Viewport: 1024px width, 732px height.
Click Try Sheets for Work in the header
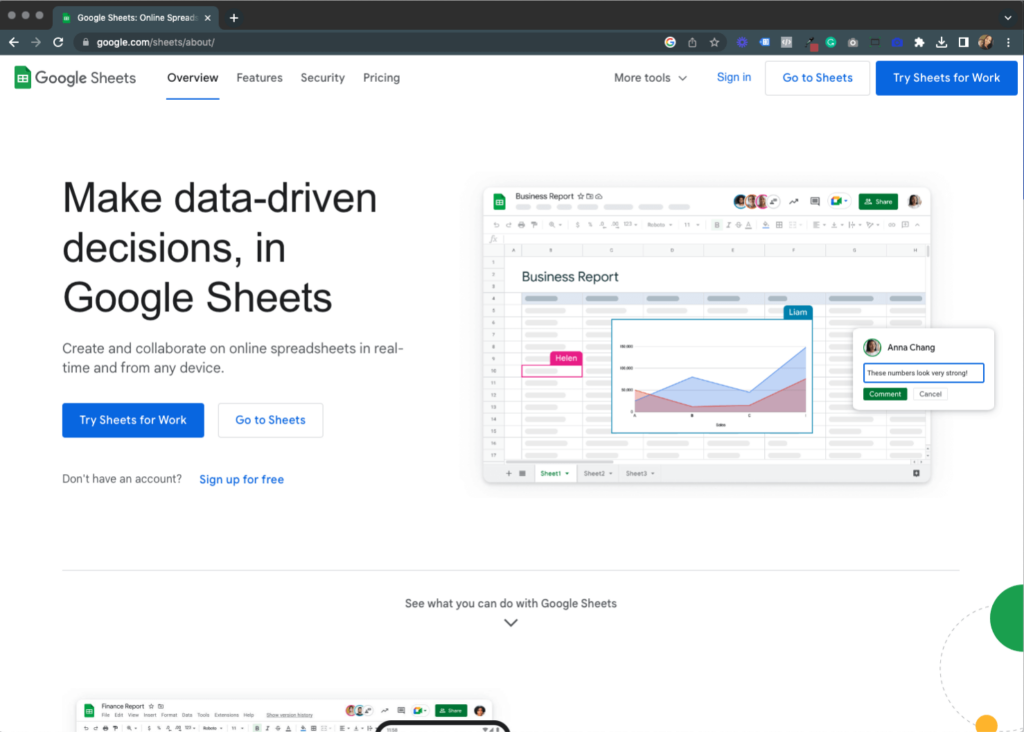point(946,78)
